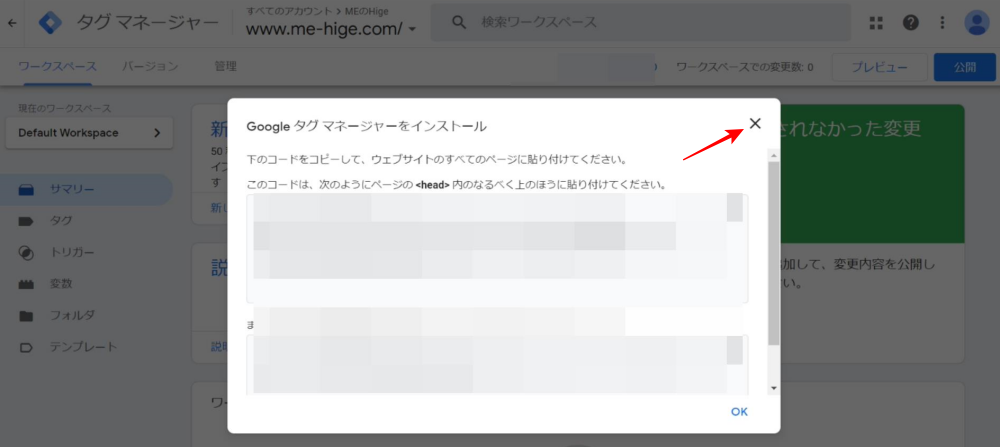This screenshot has height=447, width=1000.
Task: Select サマリー in the sidebar
Action: pos(86,190)
